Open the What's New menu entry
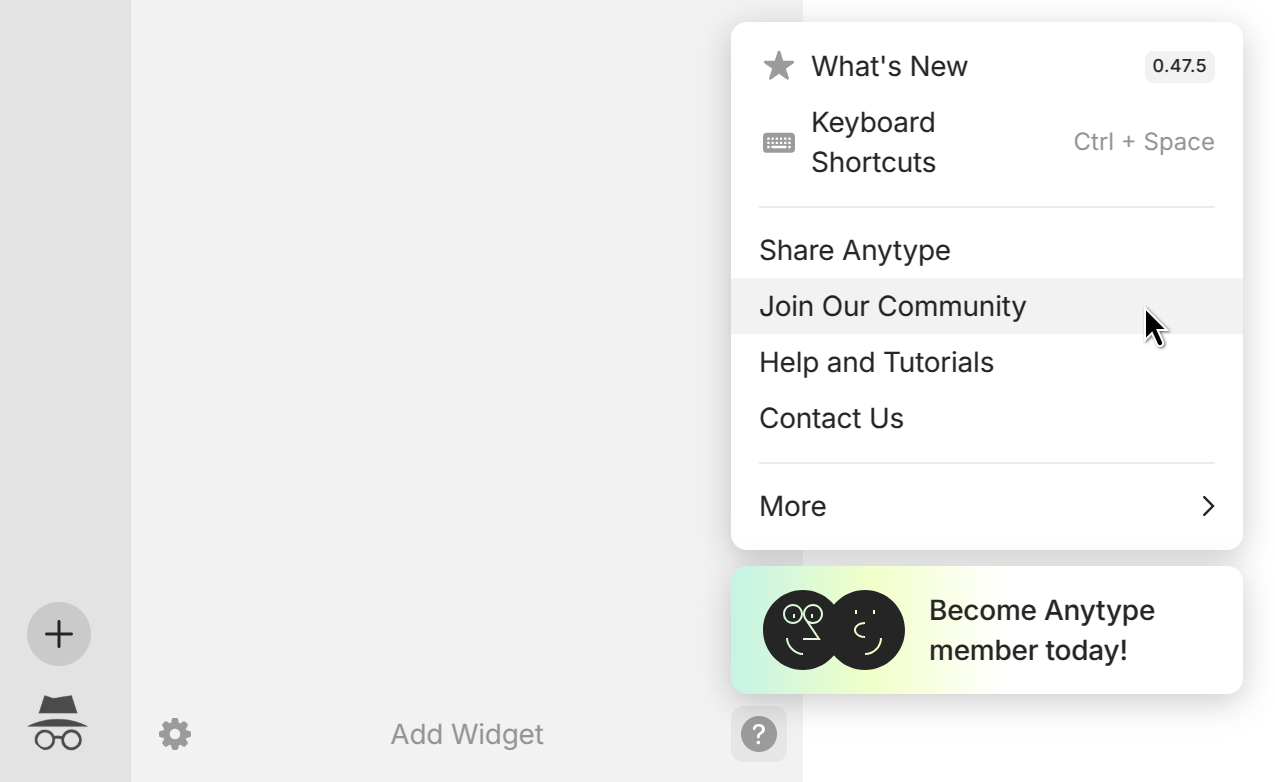The image size is (1275, 782). pyautogui.click(x=889, y=66)
